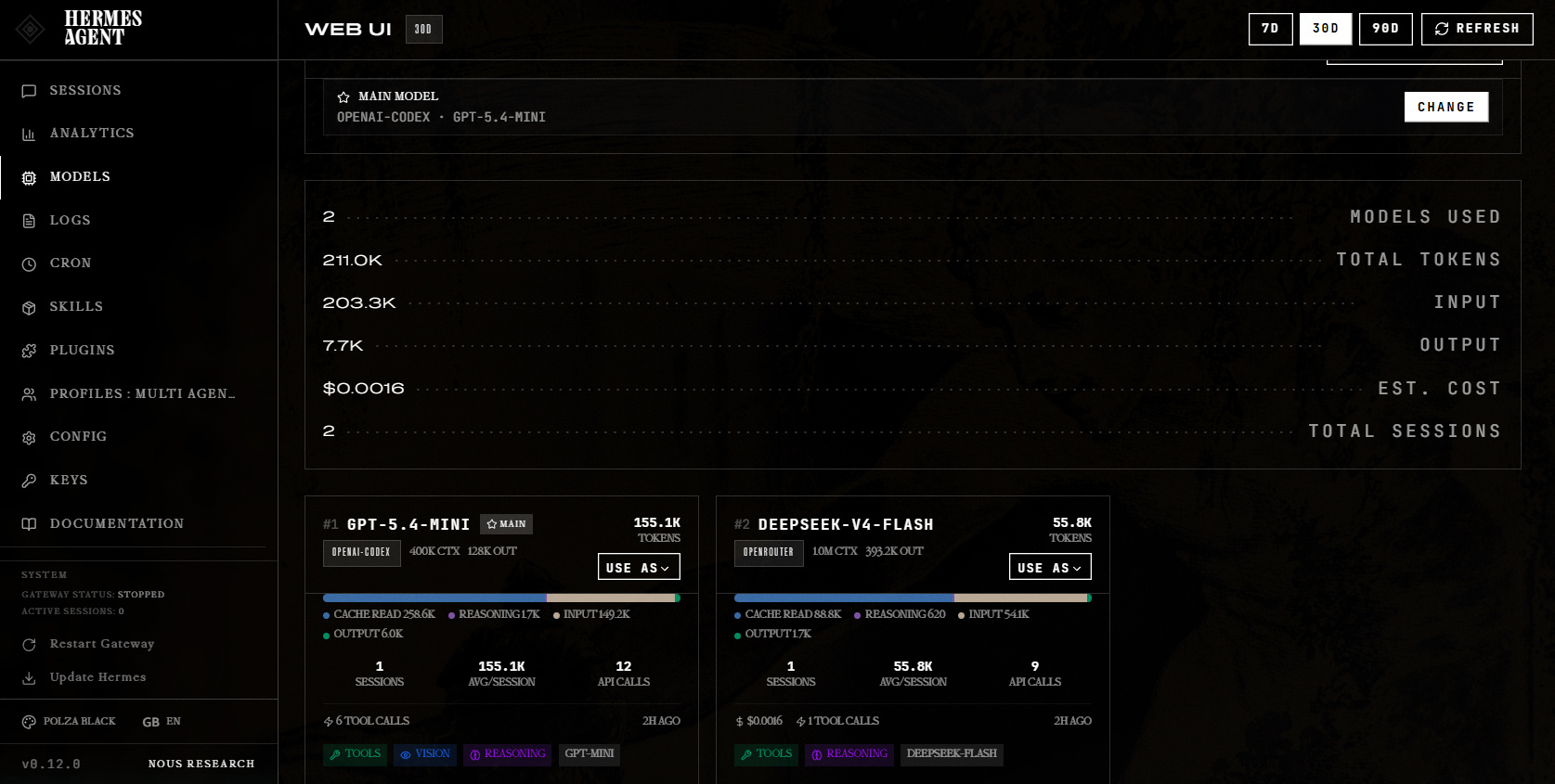Switch time range to 90D
This screenshot has height=784, width=1555.
pyautogui.click(x=1385, y=29)
